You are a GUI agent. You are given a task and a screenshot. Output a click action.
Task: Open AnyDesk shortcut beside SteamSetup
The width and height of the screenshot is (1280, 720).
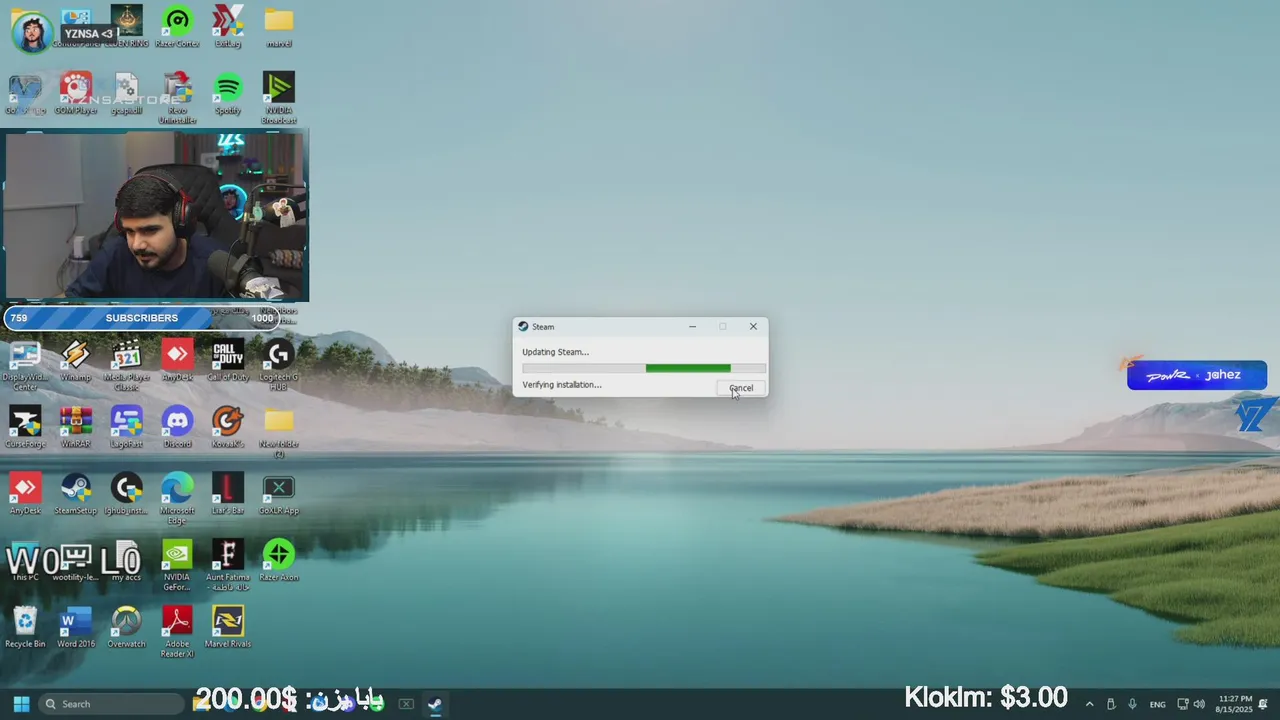point(25,494)
